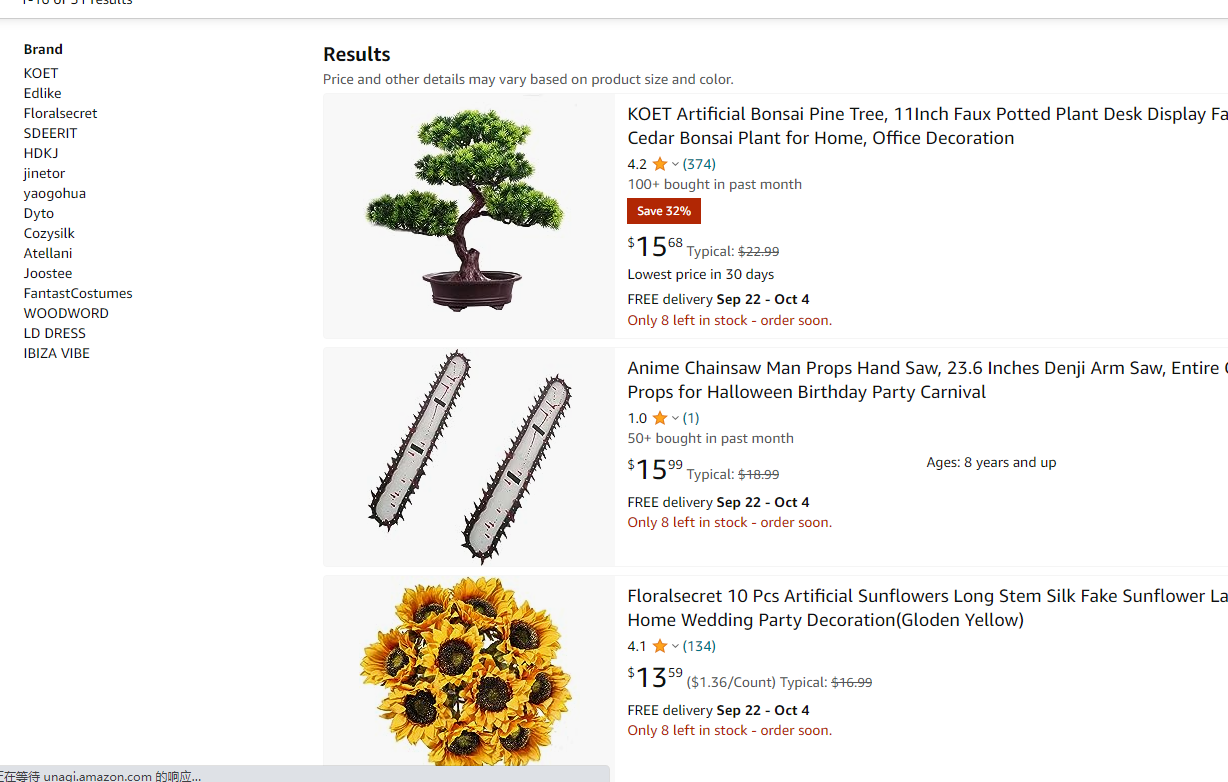The image size is (1228, 782).
Task: Expand rating chevron for Floralsecret Sunflowers
Action: pos(675,646)
